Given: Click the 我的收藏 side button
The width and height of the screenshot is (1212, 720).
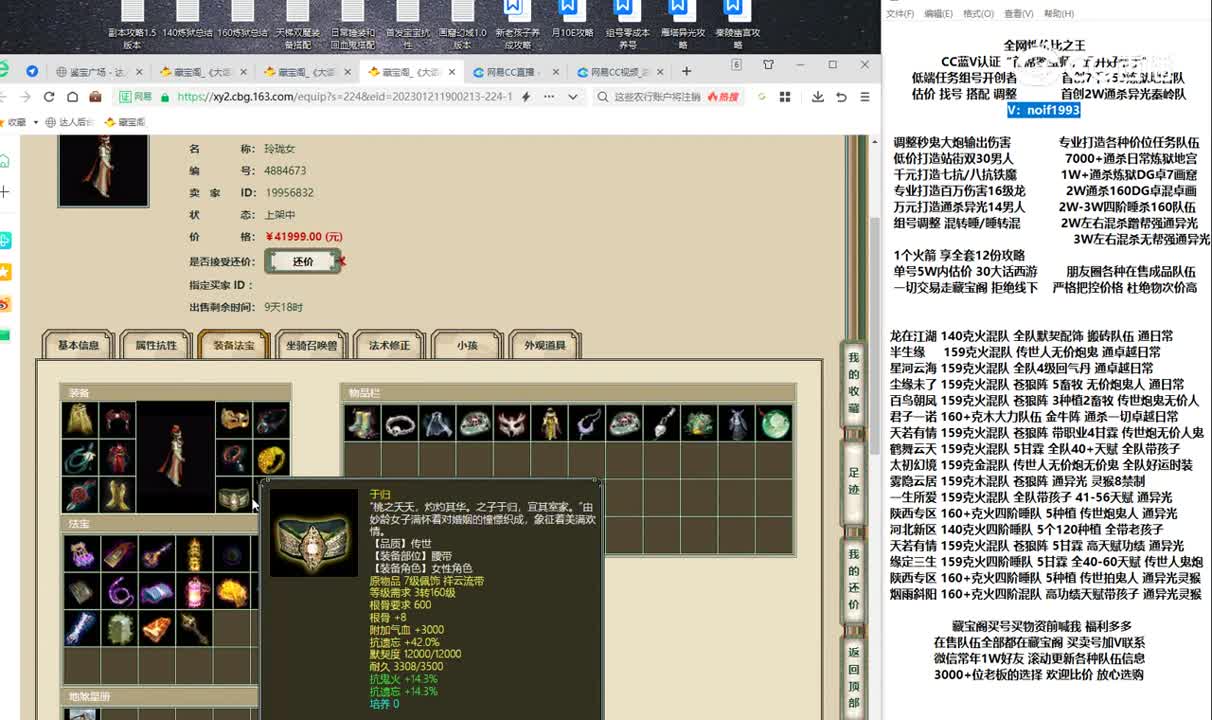Looking at the screenshot, I should 853,383.
